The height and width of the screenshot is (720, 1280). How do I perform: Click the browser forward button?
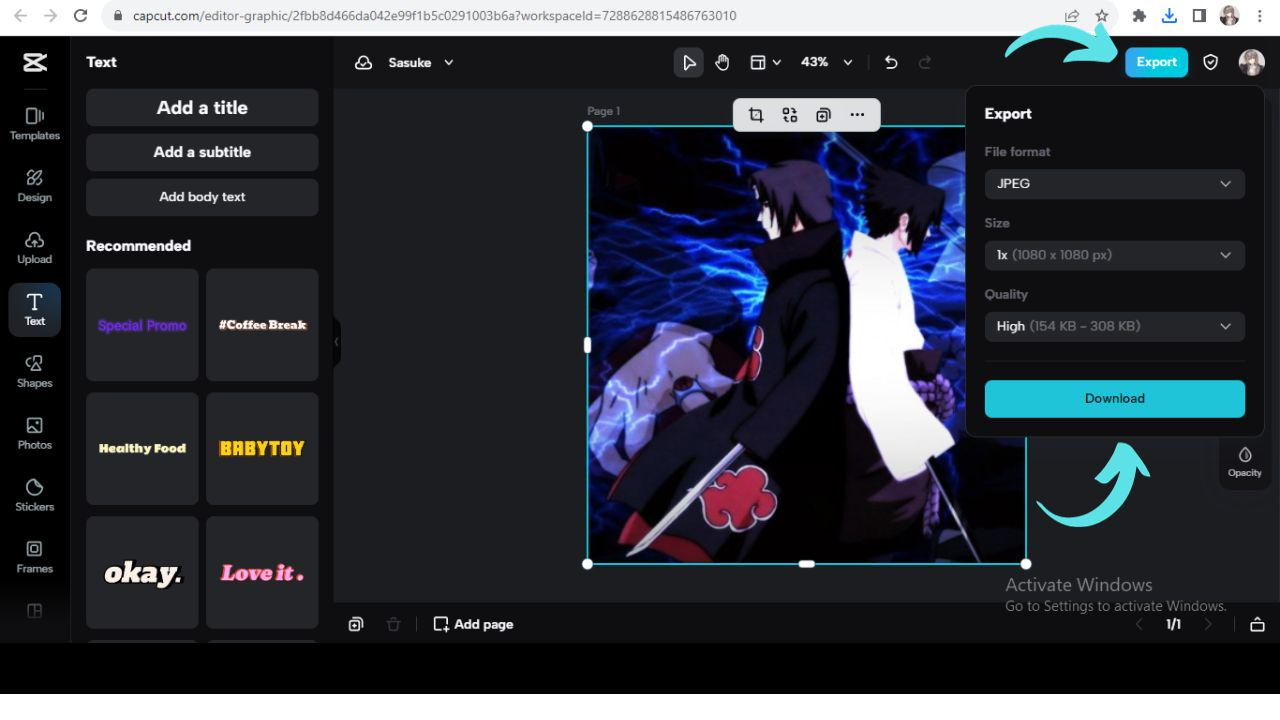(51, 16)
